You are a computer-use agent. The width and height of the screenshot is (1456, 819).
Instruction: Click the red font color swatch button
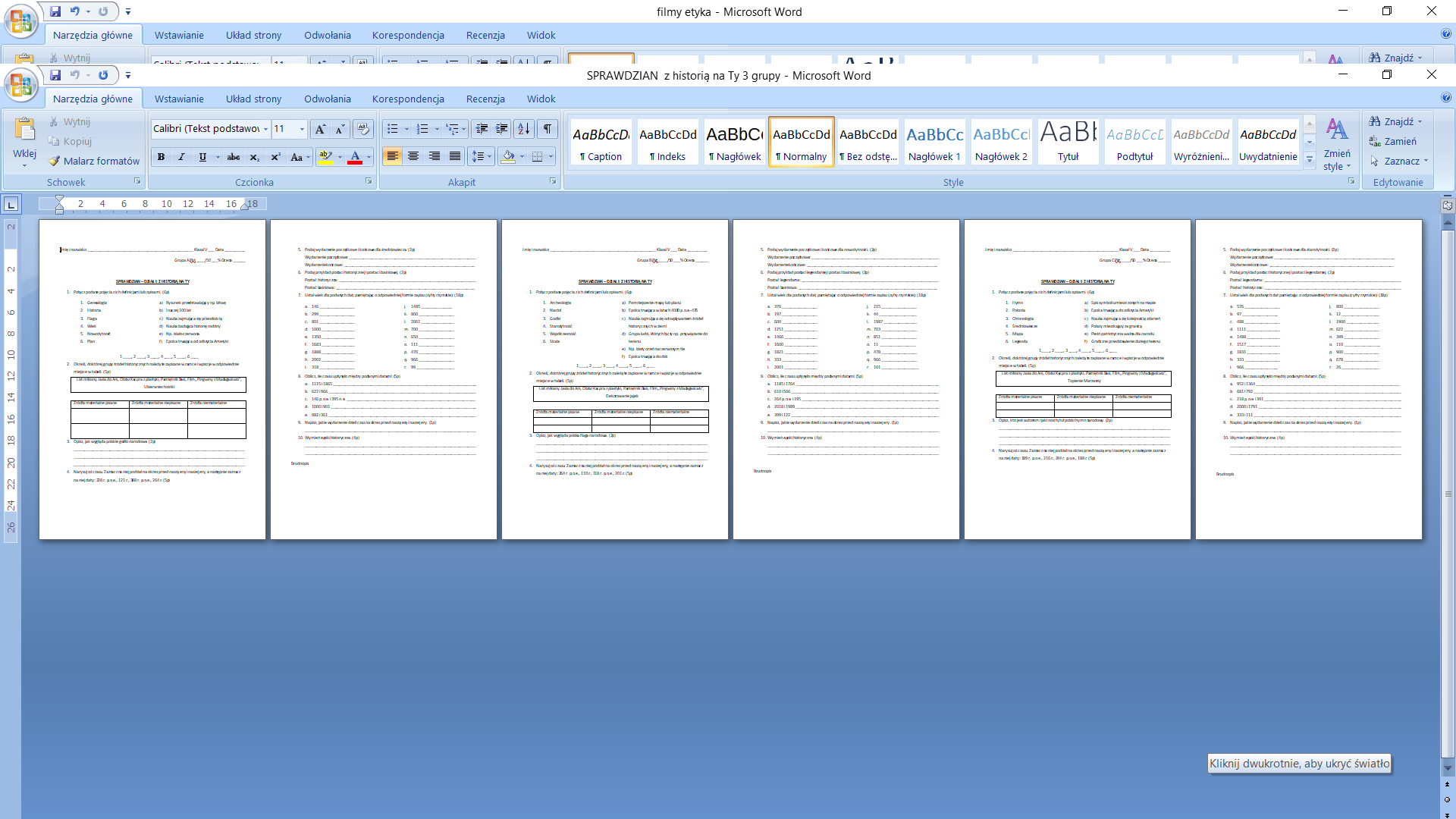tap(355, 157)
